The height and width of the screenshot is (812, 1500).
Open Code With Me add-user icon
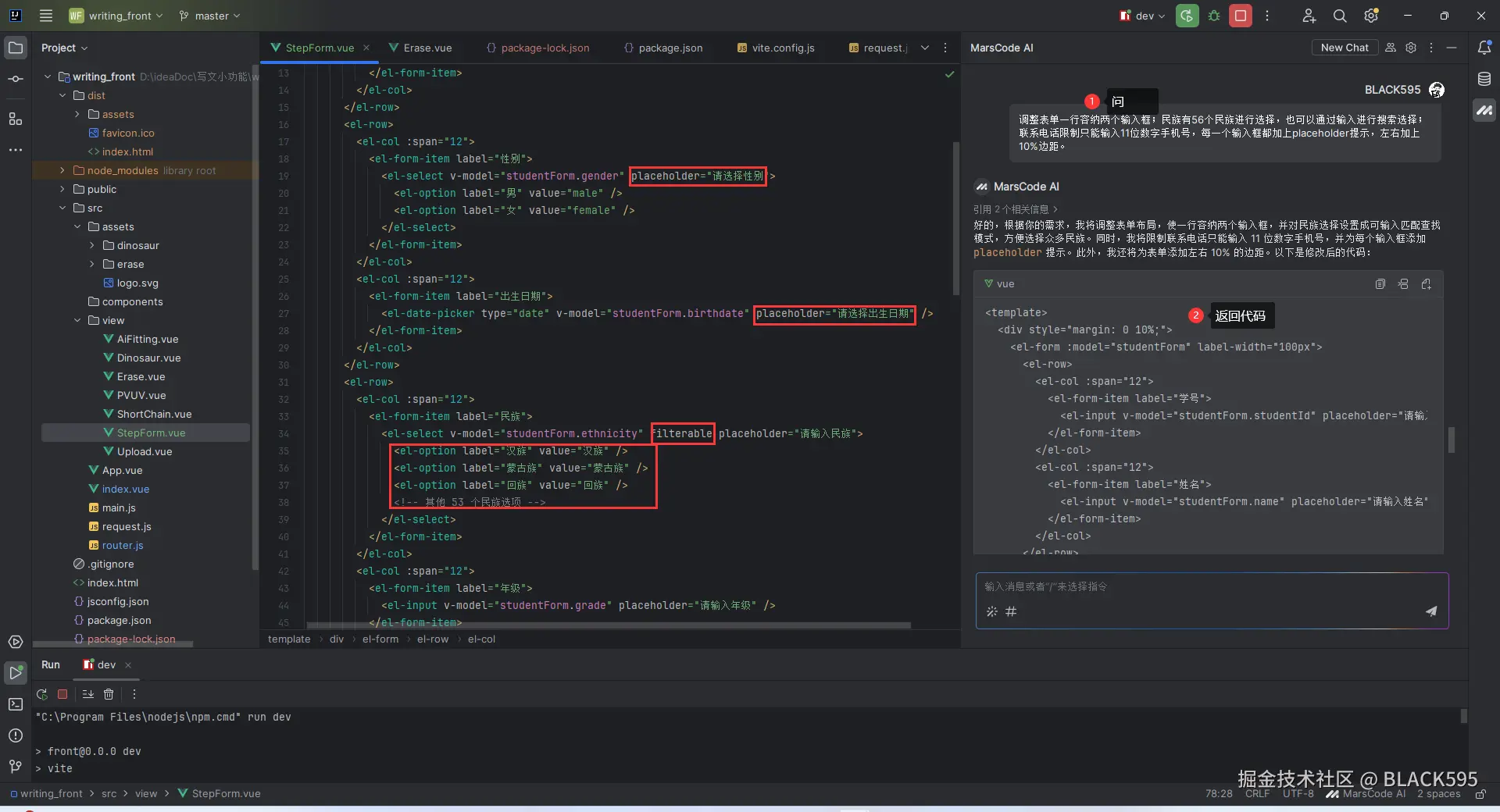(1309, 16)
